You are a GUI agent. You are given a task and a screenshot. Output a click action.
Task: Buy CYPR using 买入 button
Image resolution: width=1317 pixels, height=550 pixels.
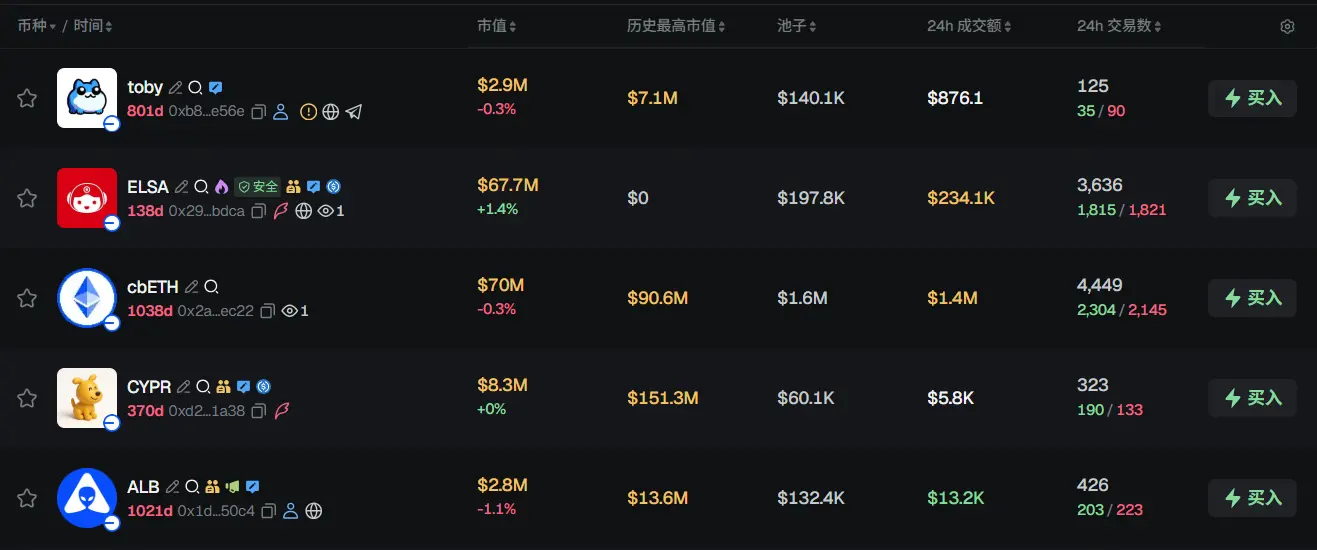(1252, 398)
